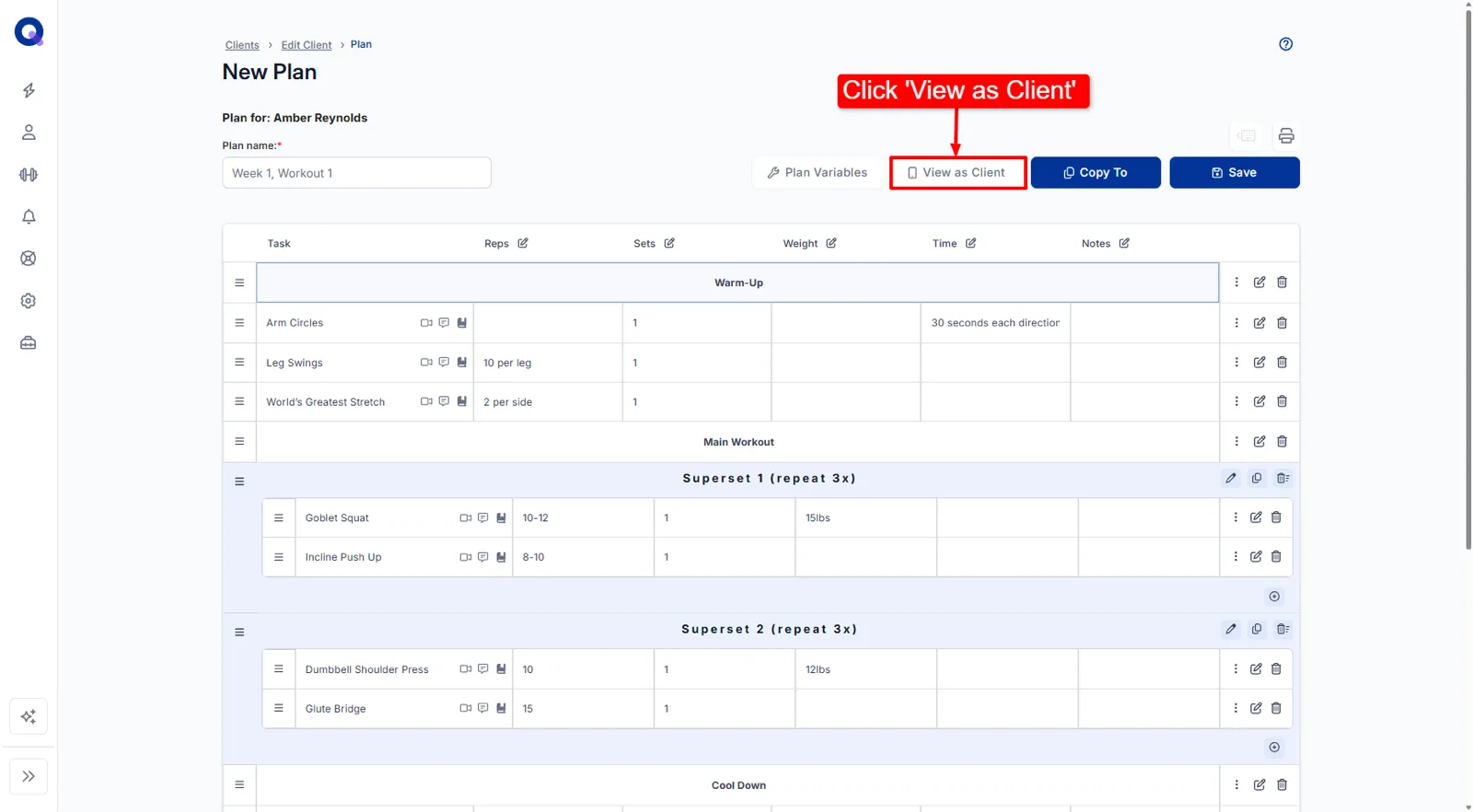Open the help question mark icon

tap(1286, 44)
